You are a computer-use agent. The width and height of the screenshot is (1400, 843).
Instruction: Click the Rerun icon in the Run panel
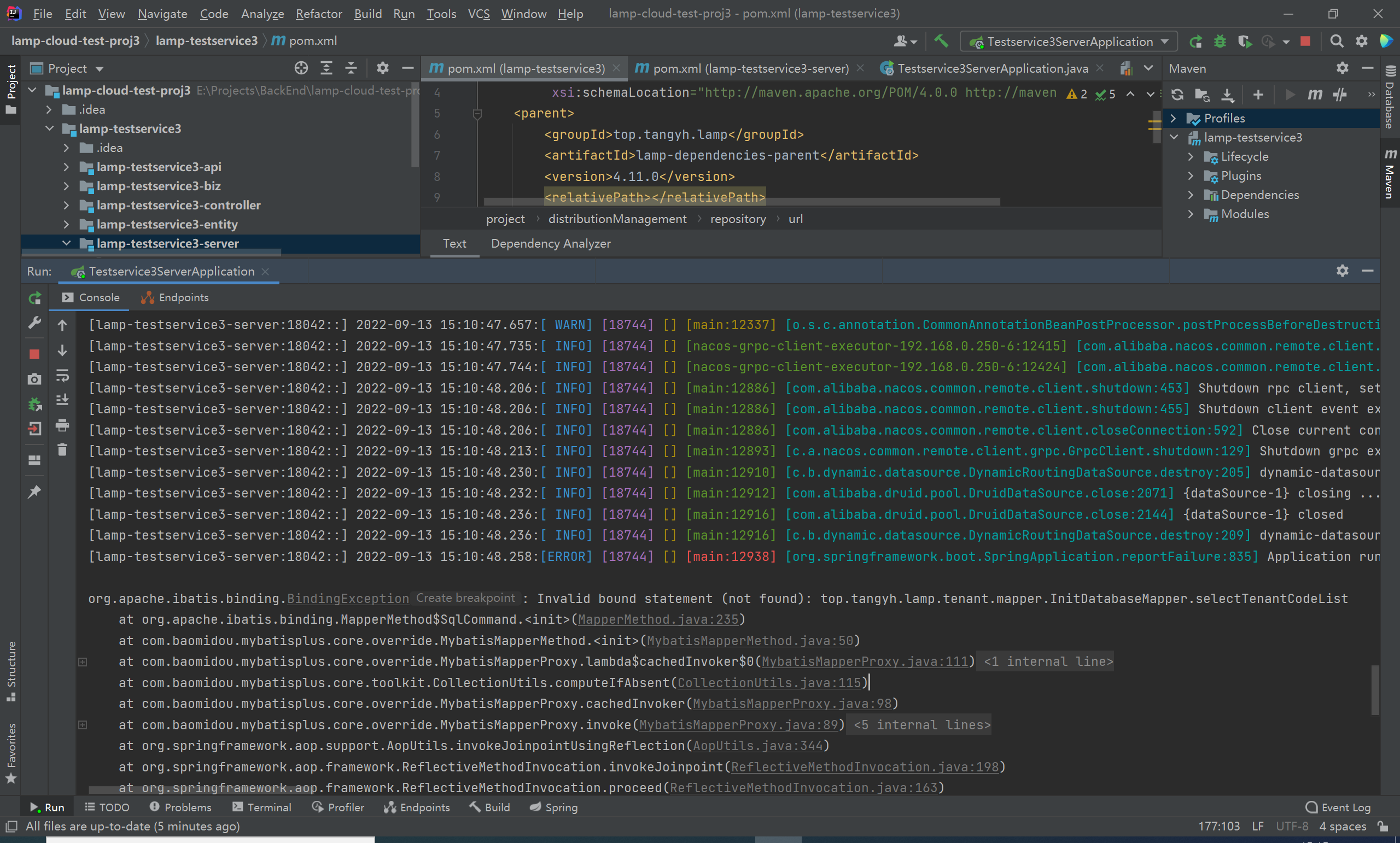[34, 297]
